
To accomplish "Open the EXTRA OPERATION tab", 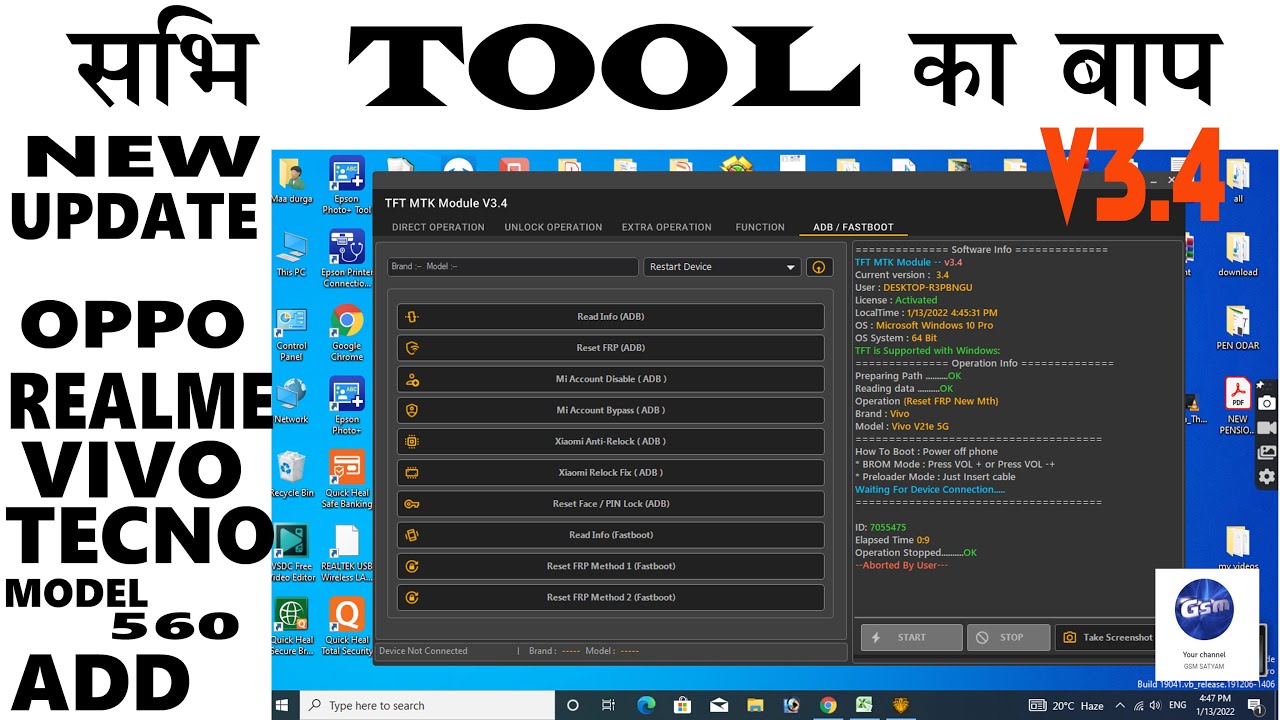I will coord(667,227).
